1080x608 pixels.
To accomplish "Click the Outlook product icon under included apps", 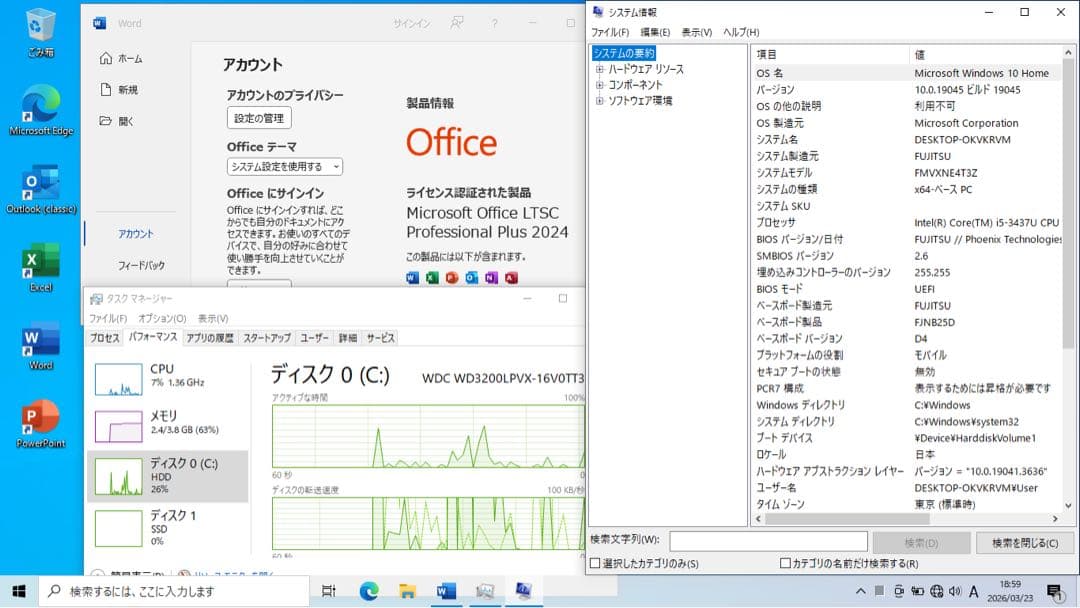I will point(472,278).
